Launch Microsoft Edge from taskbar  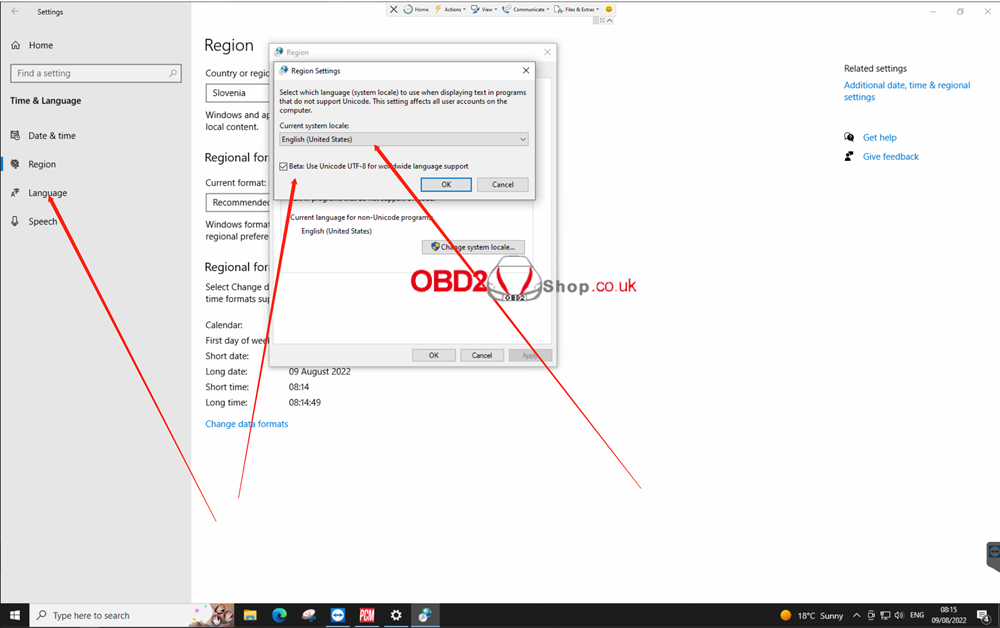(x=280, y=615)
